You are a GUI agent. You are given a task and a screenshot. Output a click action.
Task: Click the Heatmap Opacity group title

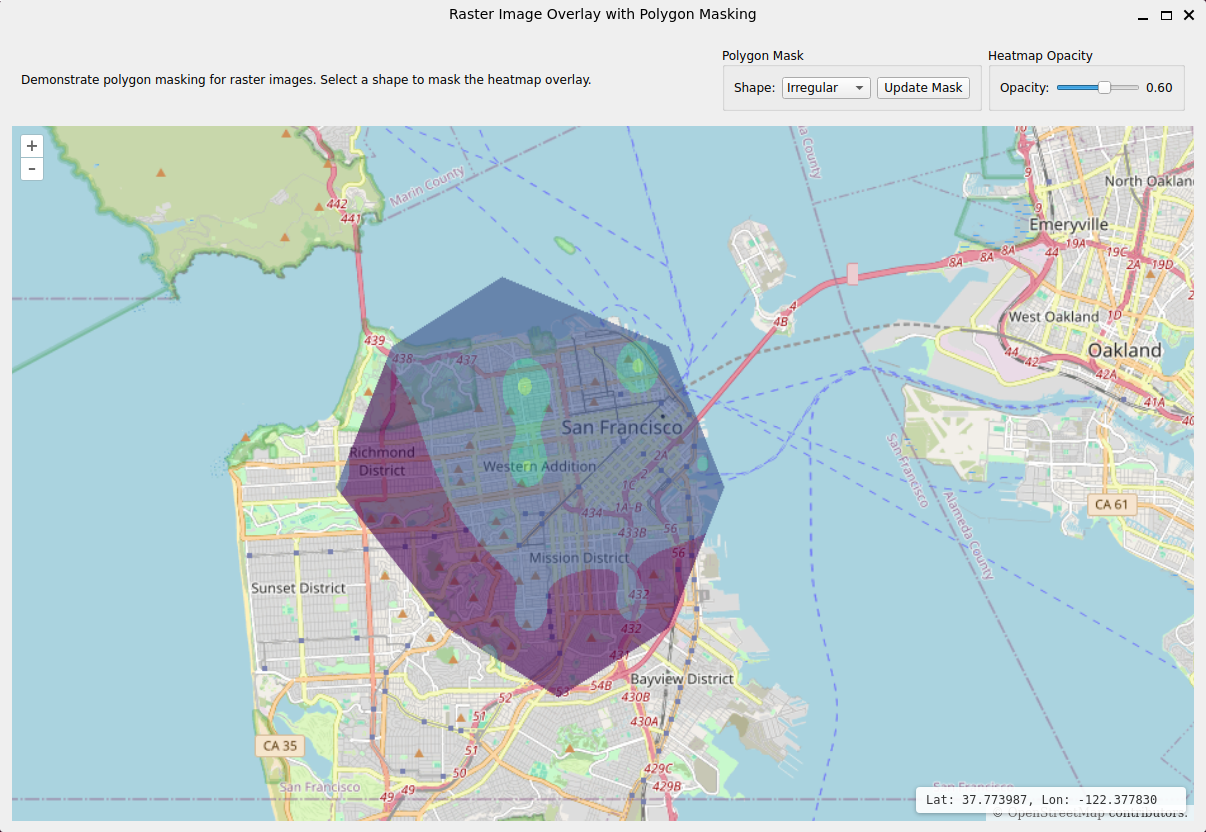[x=1040, y=56]
